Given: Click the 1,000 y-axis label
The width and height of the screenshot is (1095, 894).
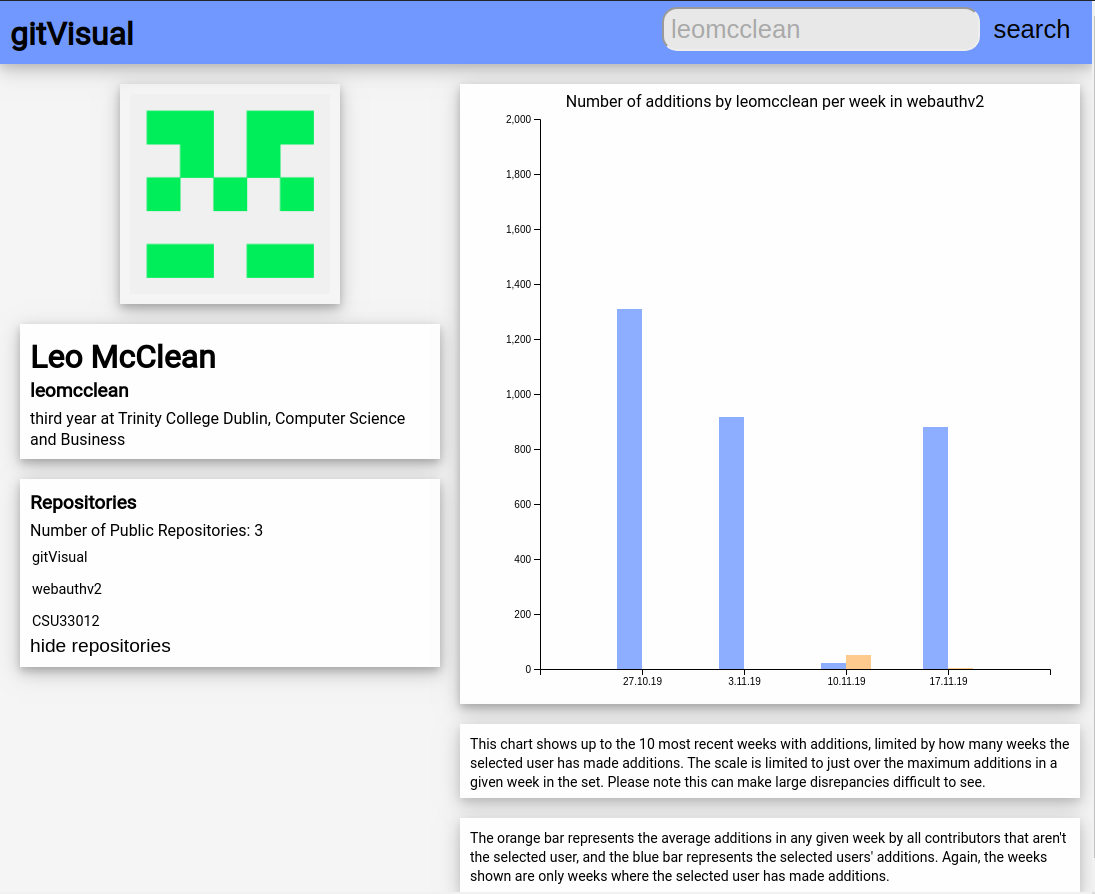Looking at the screenshot, I should pyautogui.click(x=518, y=395).
